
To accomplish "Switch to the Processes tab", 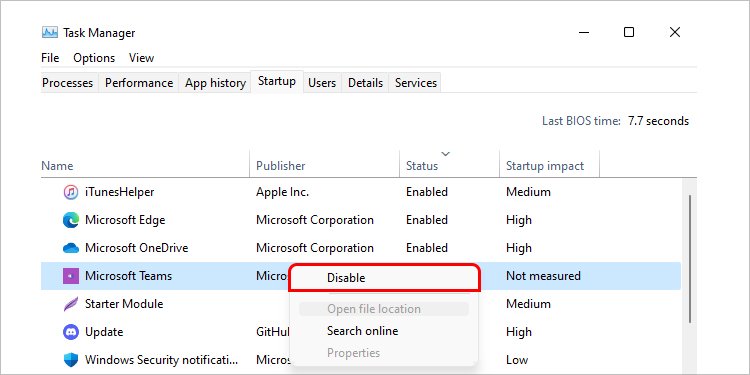I will pos(67,83).
